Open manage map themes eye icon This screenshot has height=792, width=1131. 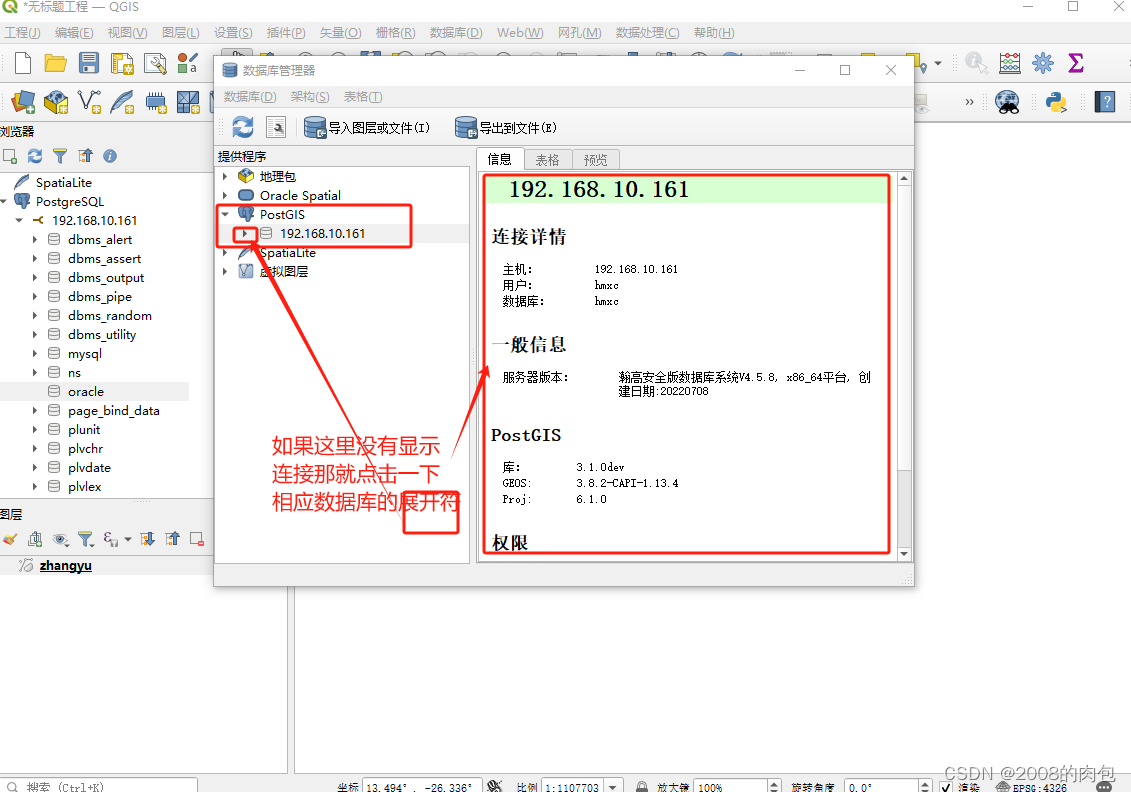pos(61,539)
